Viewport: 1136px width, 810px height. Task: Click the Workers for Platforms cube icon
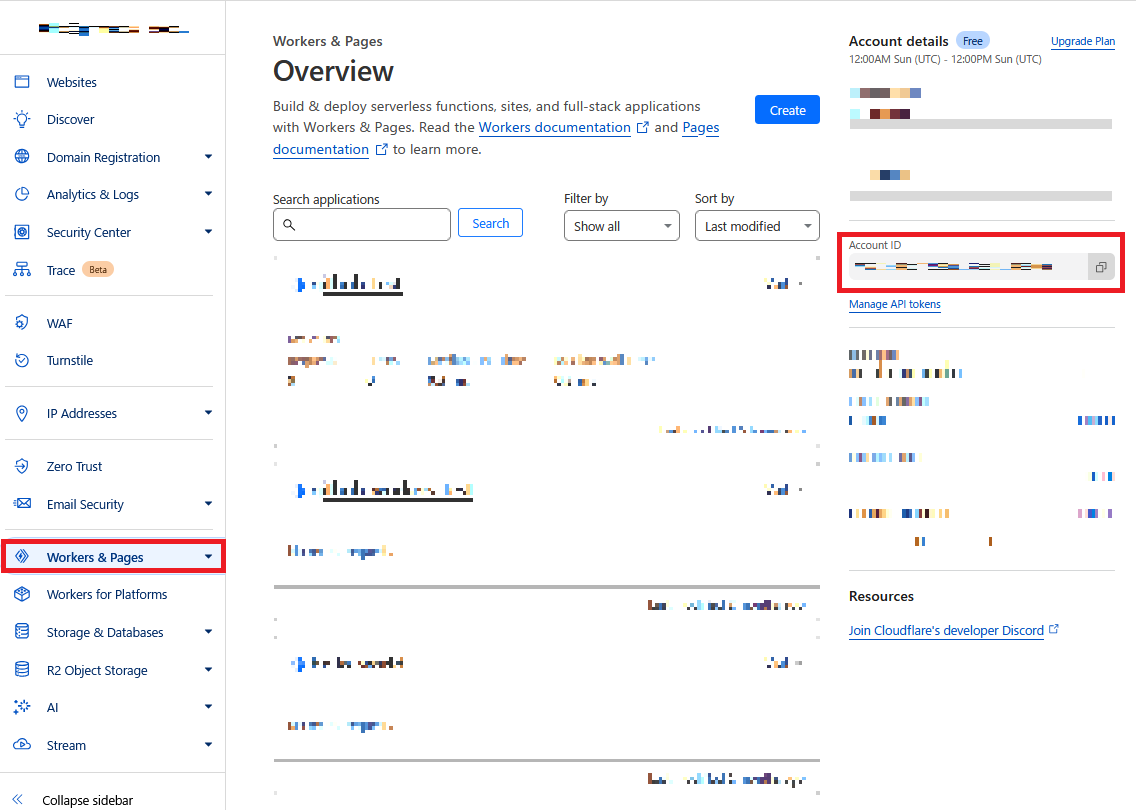point(22,594)
